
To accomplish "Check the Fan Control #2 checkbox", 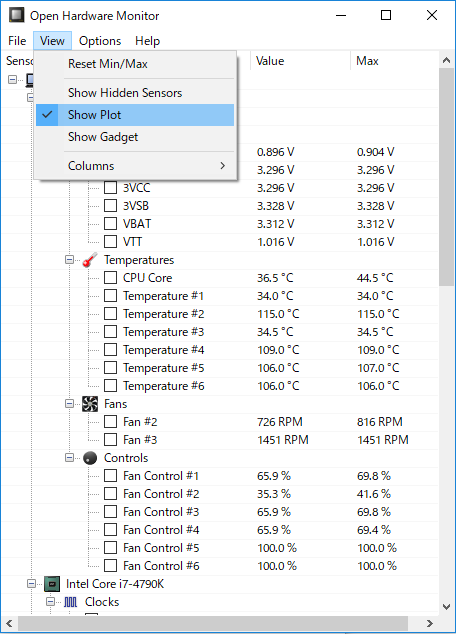I will tap(110, 494).
